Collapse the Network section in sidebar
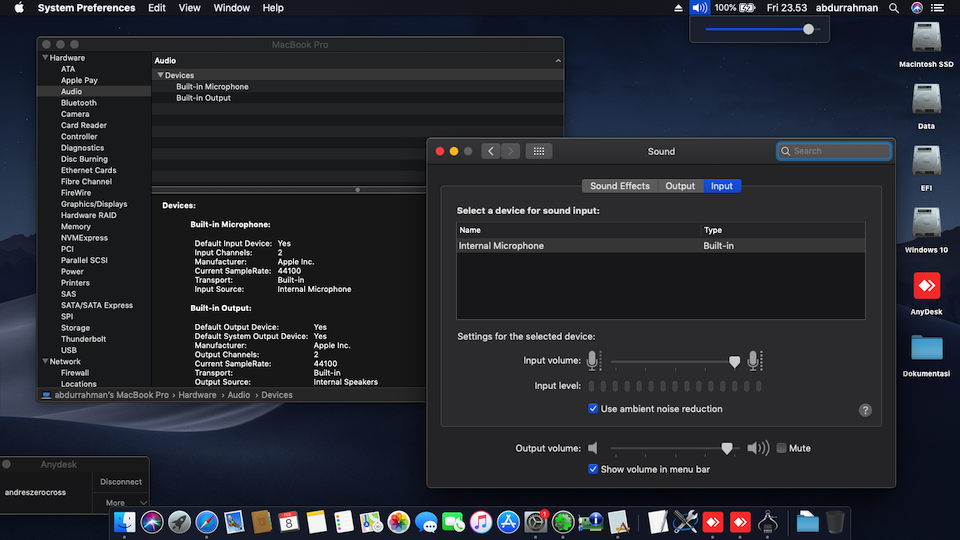The height and width of the screenshot is (540, 960). (44, 362)
